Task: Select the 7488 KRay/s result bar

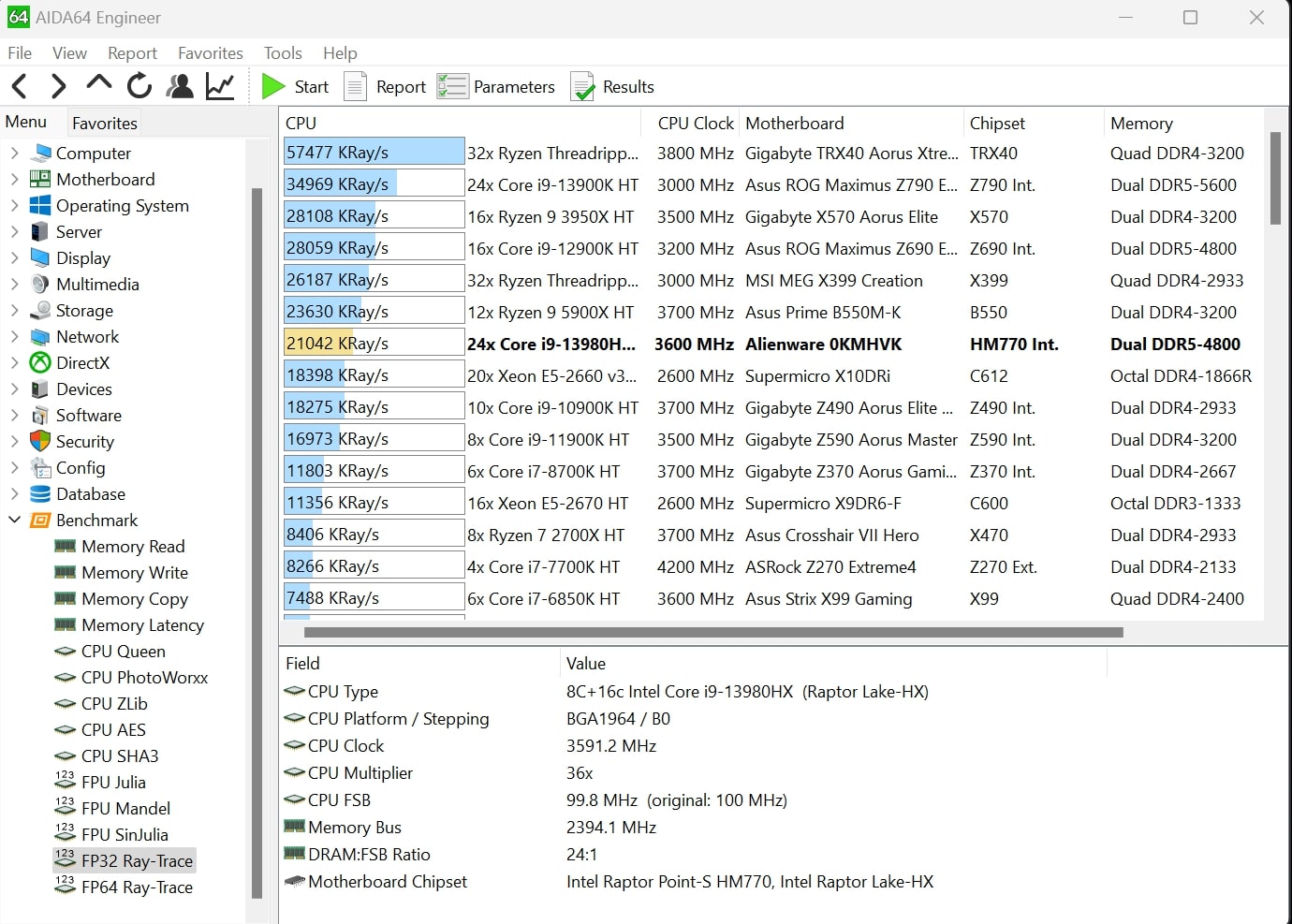Action: (x=374, y=597)
